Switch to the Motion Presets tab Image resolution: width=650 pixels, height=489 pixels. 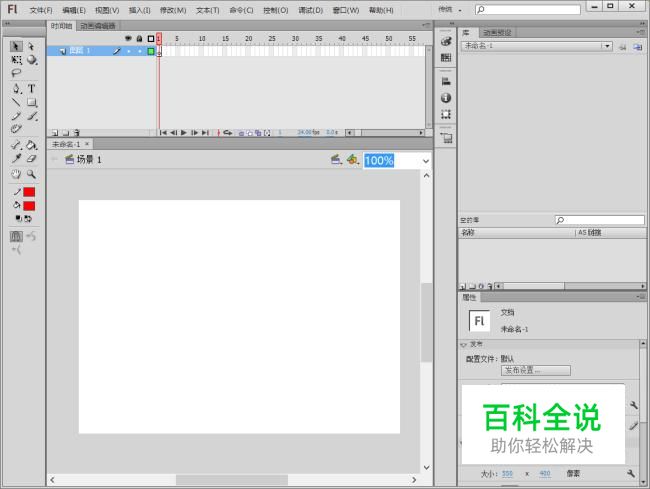click(x=497, y=32)
